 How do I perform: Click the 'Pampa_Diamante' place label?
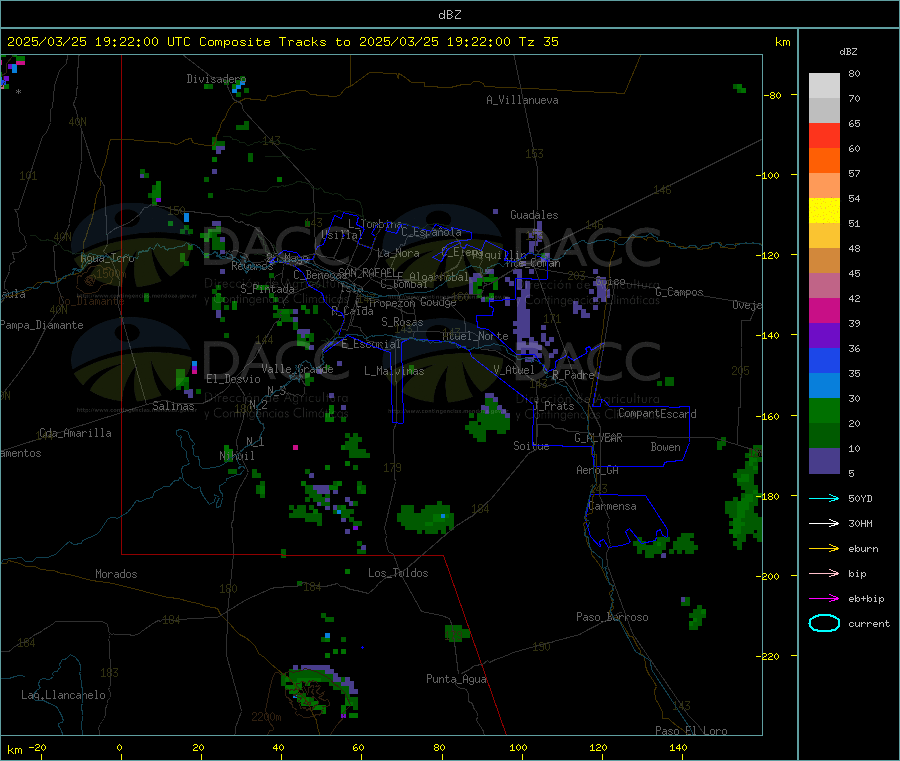pyautogui.click(x=41, y=325)
